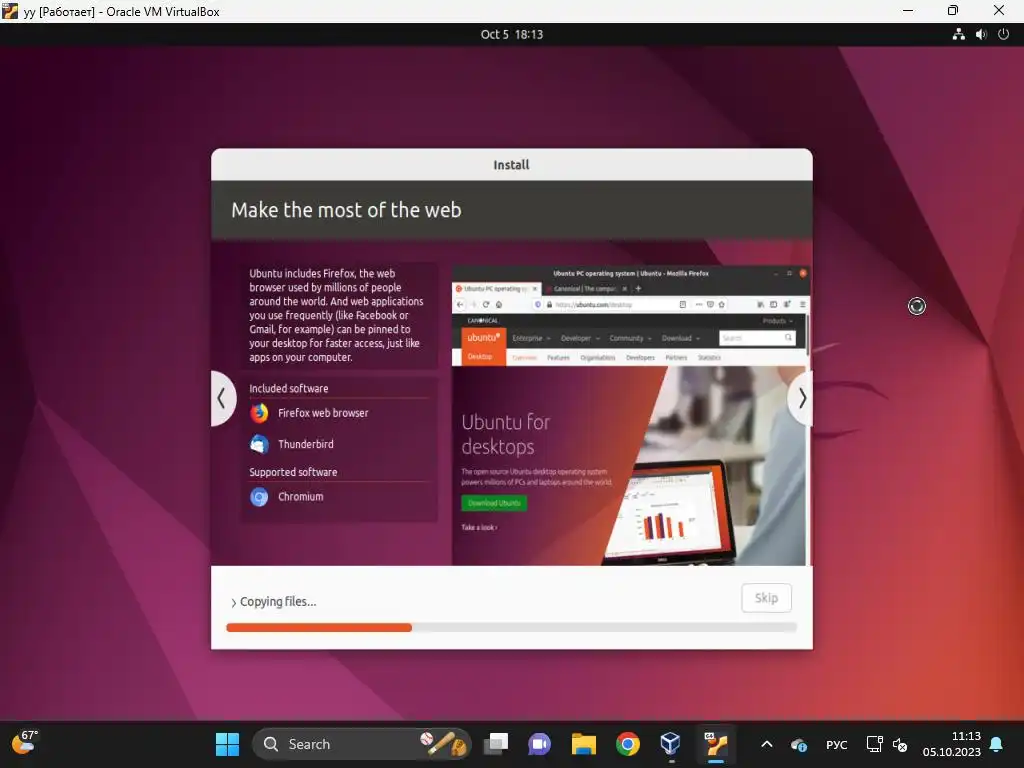Click the installation progress bar
This screenshot has height=768, width=1024.
click(x=511, y=628)
